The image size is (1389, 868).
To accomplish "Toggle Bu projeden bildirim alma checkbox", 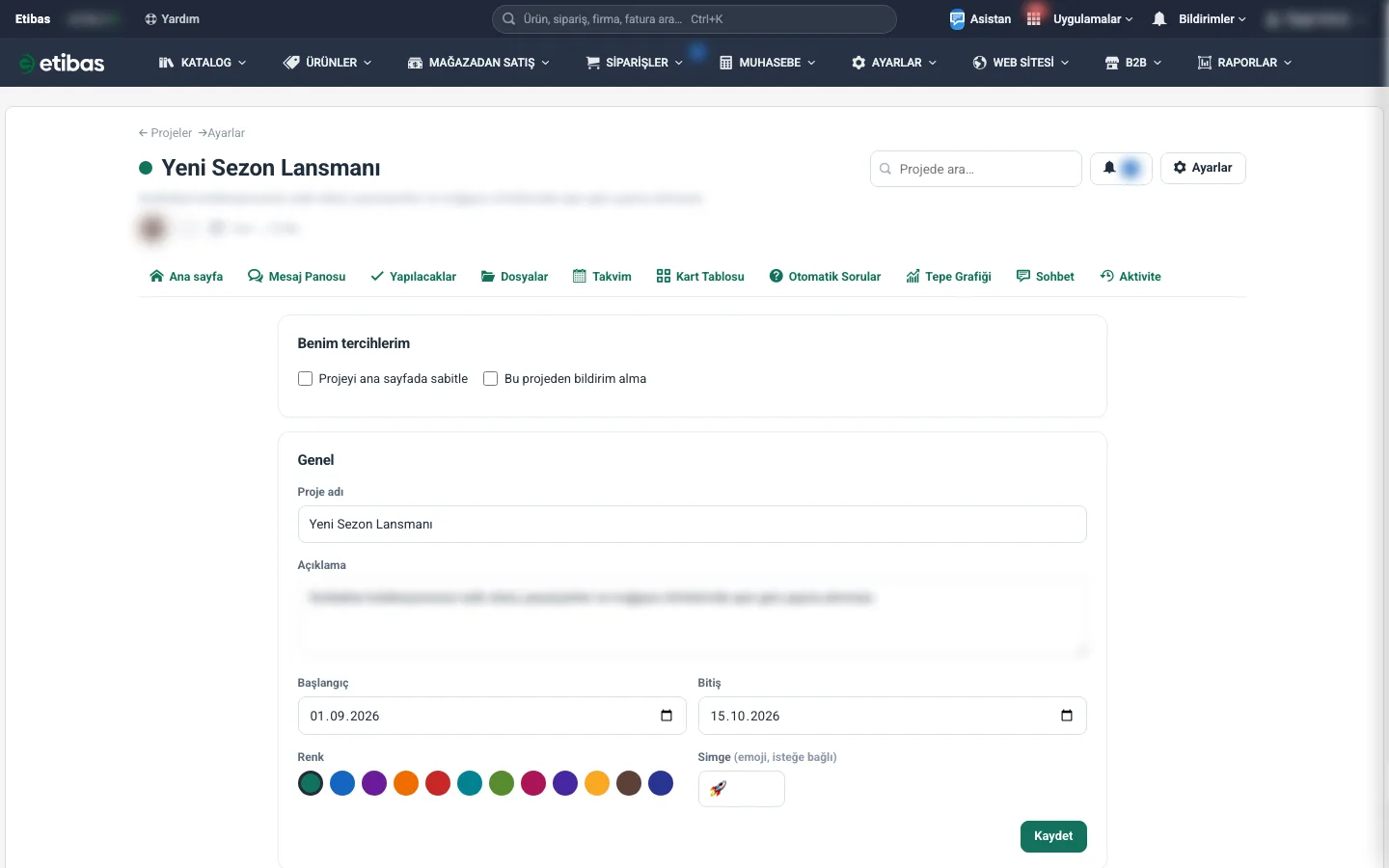I will tap(490, 379).
